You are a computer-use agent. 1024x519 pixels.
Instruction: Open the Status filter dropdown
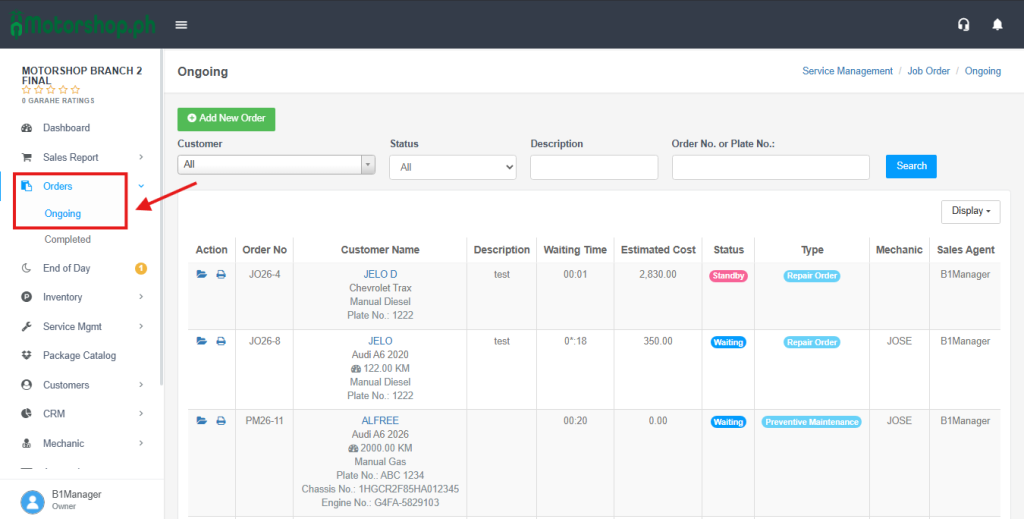(453, 167)
